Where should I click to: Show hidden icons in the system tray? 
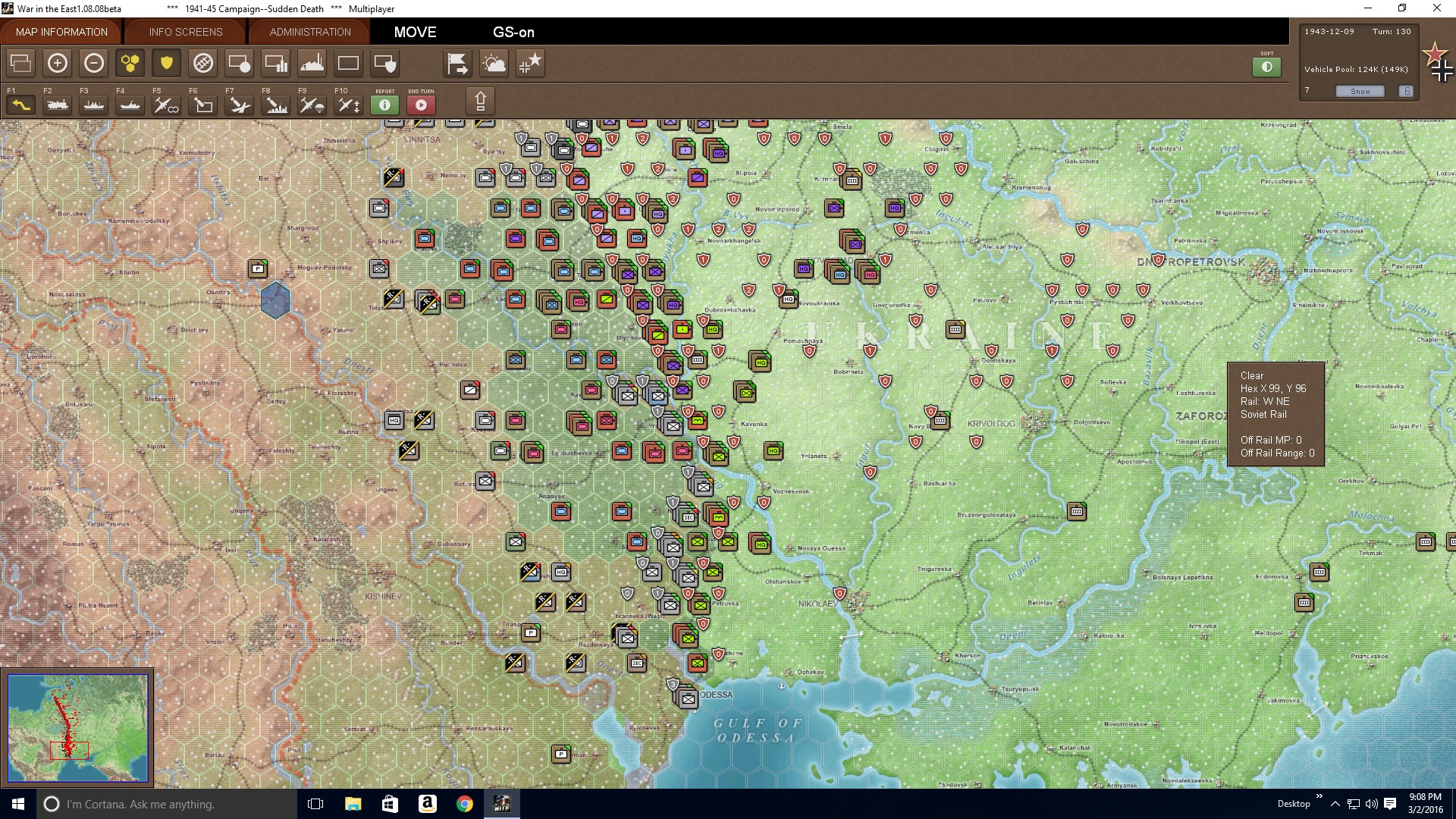click(1333, 803)
